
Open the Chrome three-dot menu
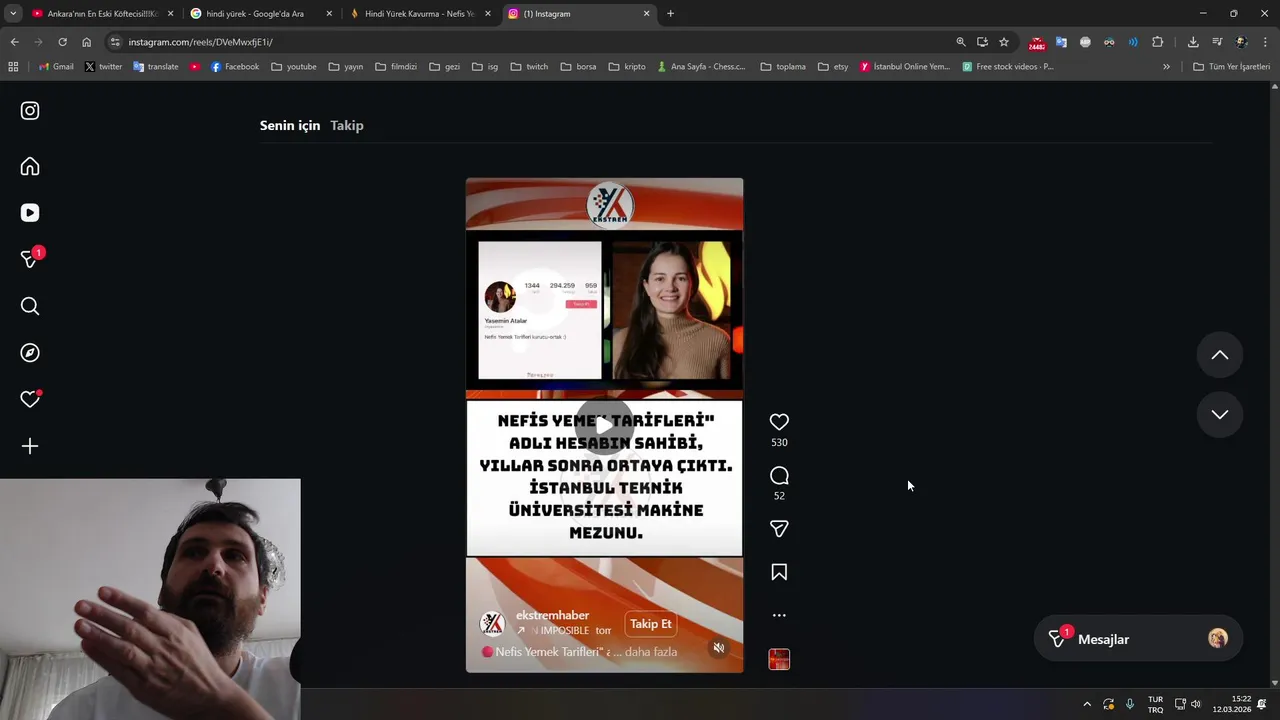pos(1266,42)
